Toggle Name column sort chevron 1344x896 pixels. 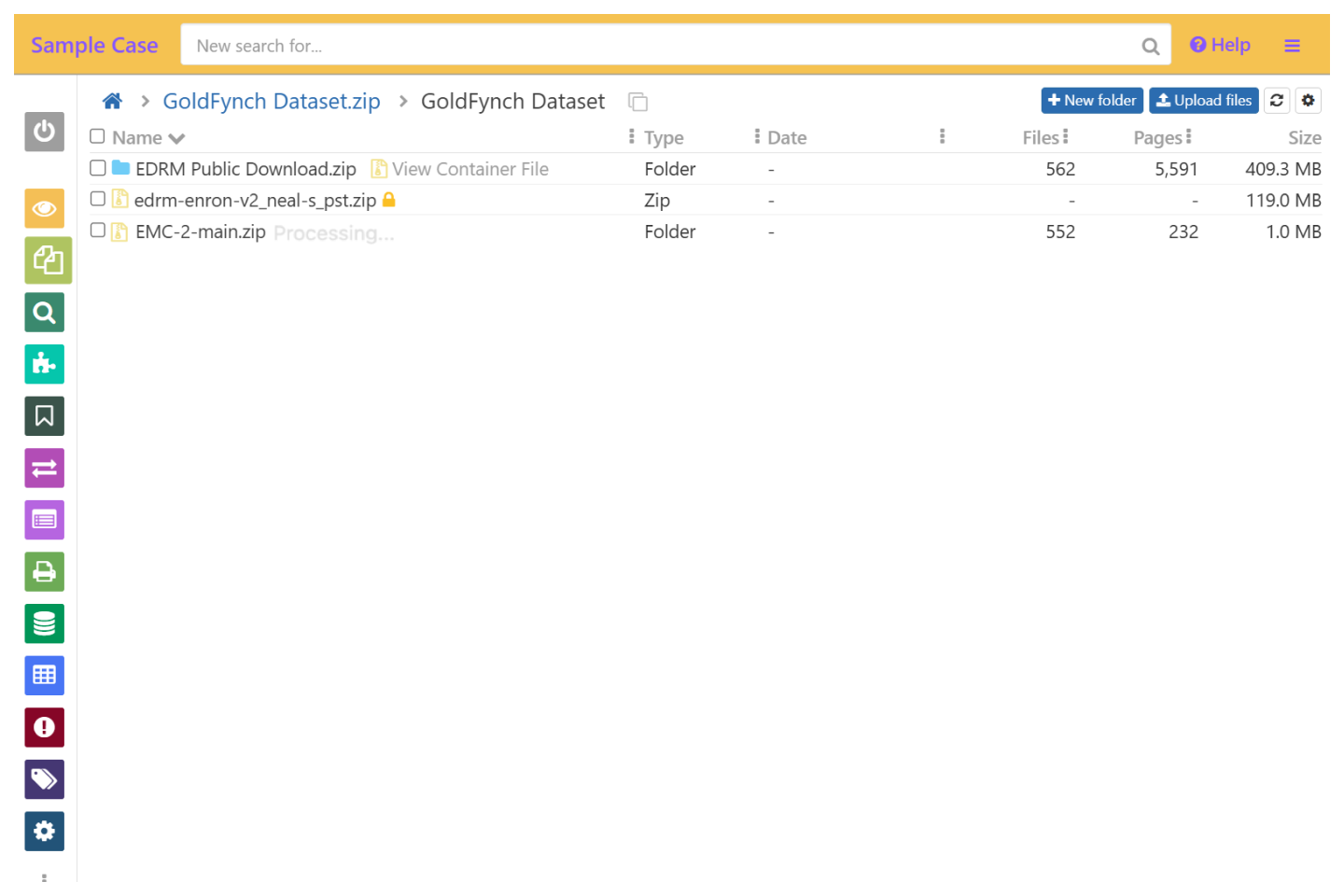click(x=176, y=138)
